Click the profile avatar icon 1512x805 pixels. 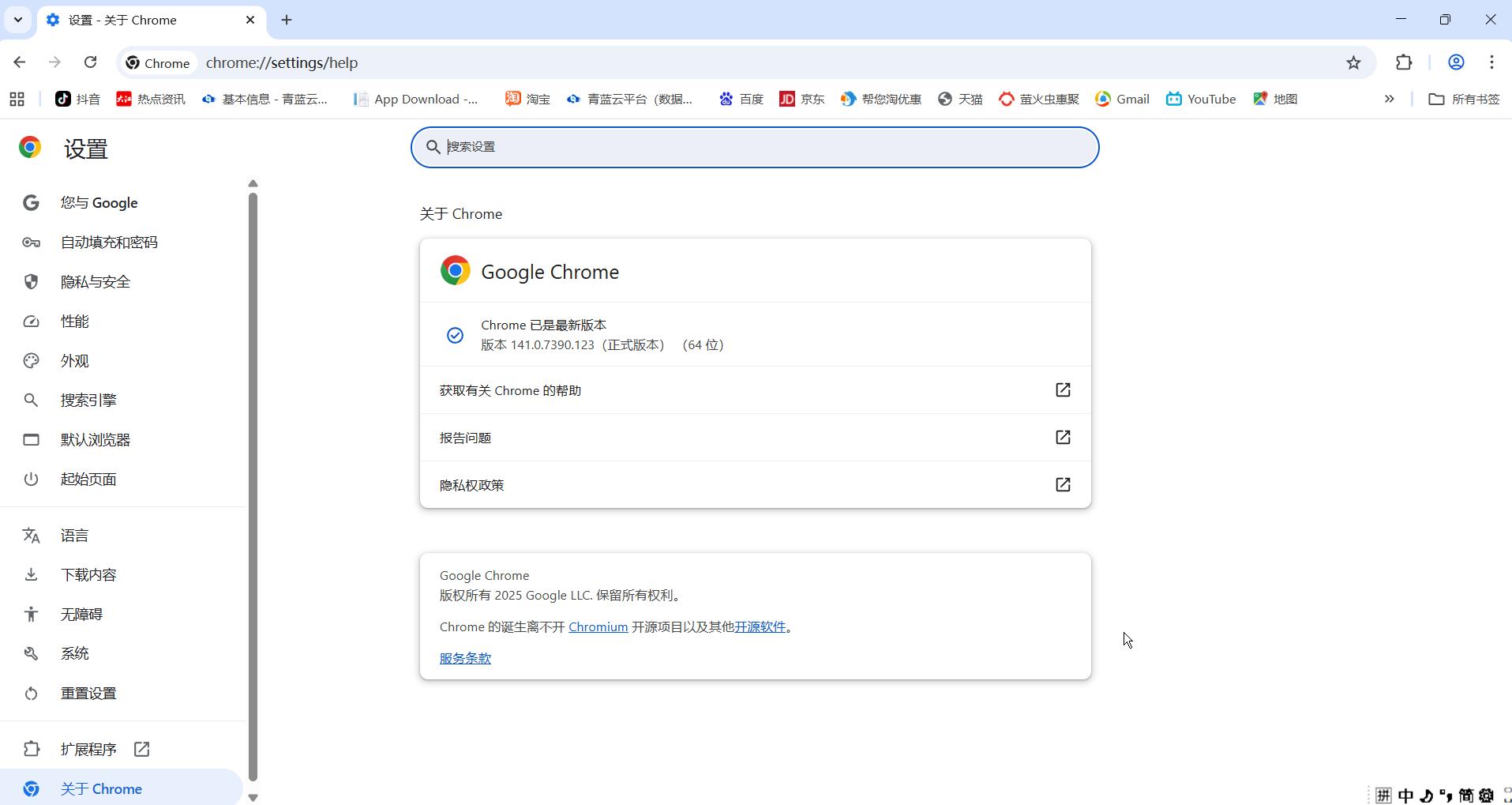pyautogui.click(x=1455, y=62)
